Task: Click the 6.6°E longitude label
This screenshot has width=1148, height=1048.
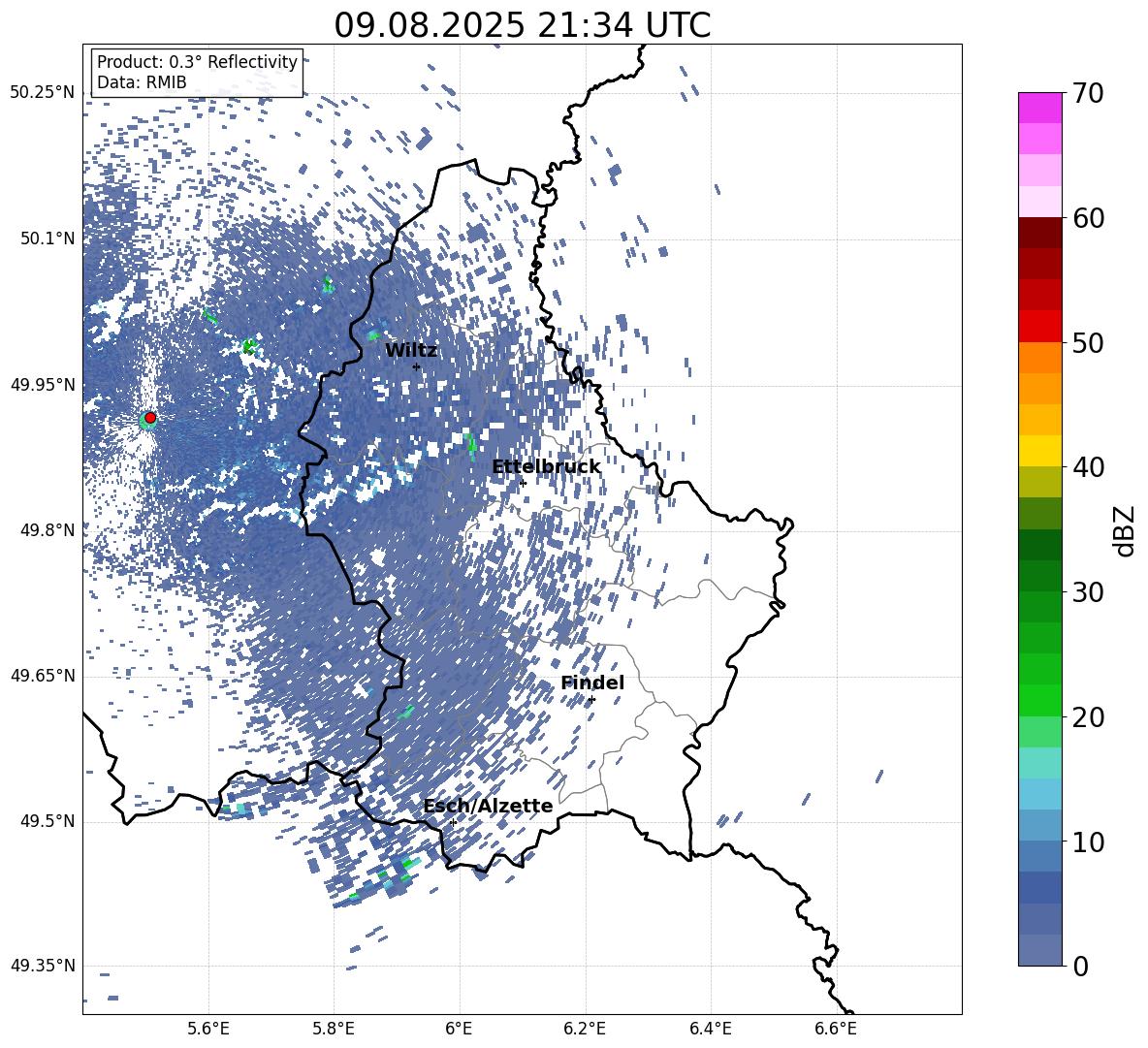Action: pyautogui.click(x=836, y=1029)
